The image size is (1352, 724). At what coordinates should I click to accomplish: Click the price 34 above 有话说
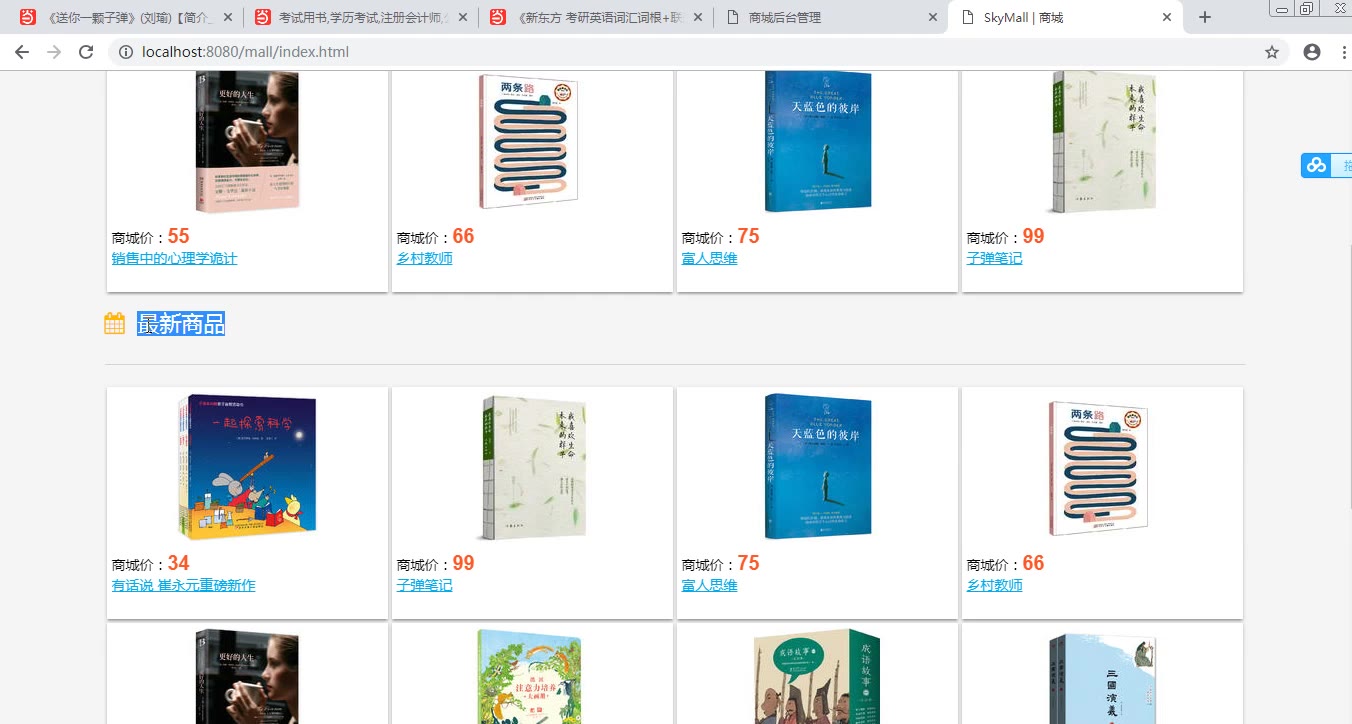point(178,563)
